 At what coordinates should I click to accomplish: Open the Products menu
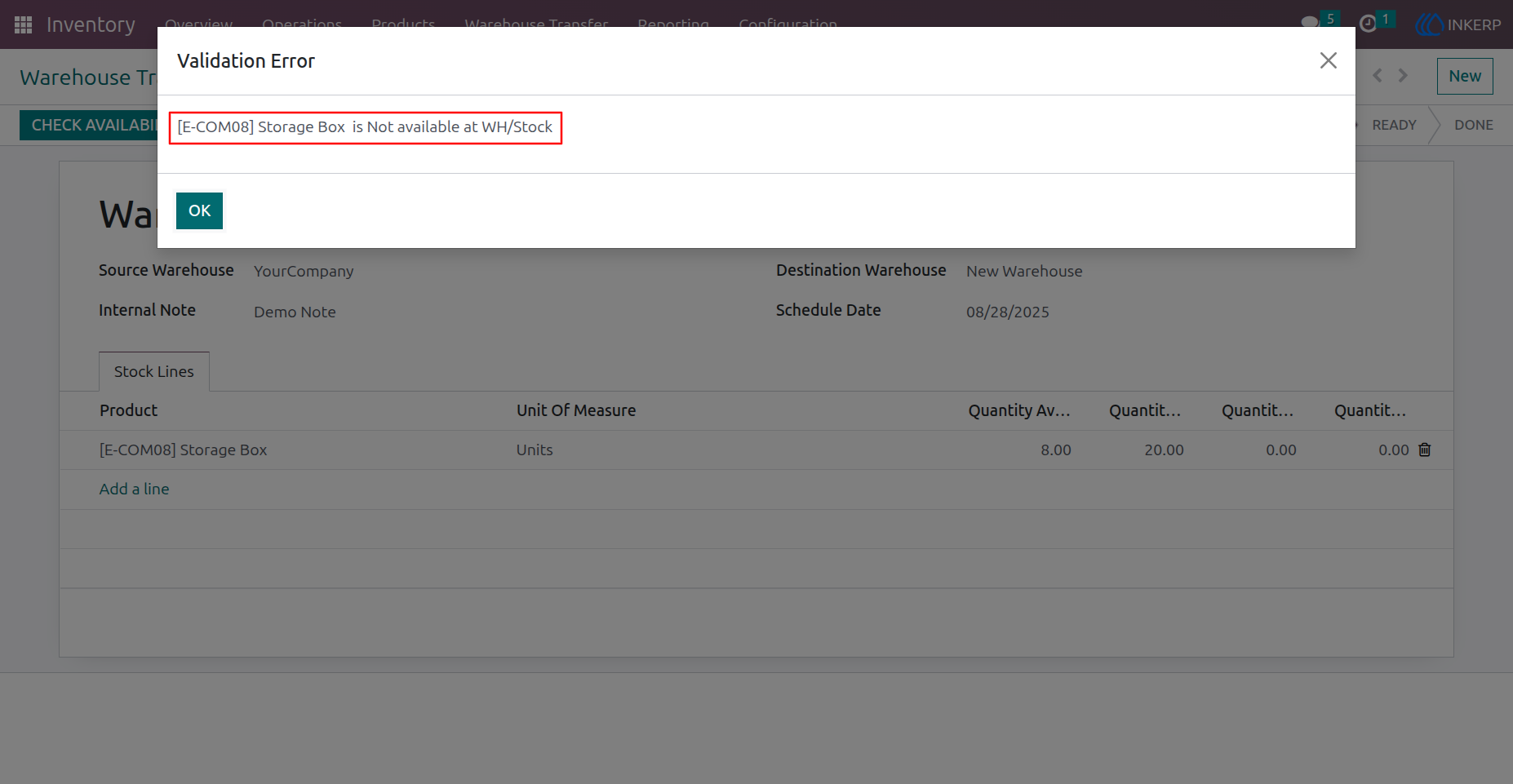403,23
